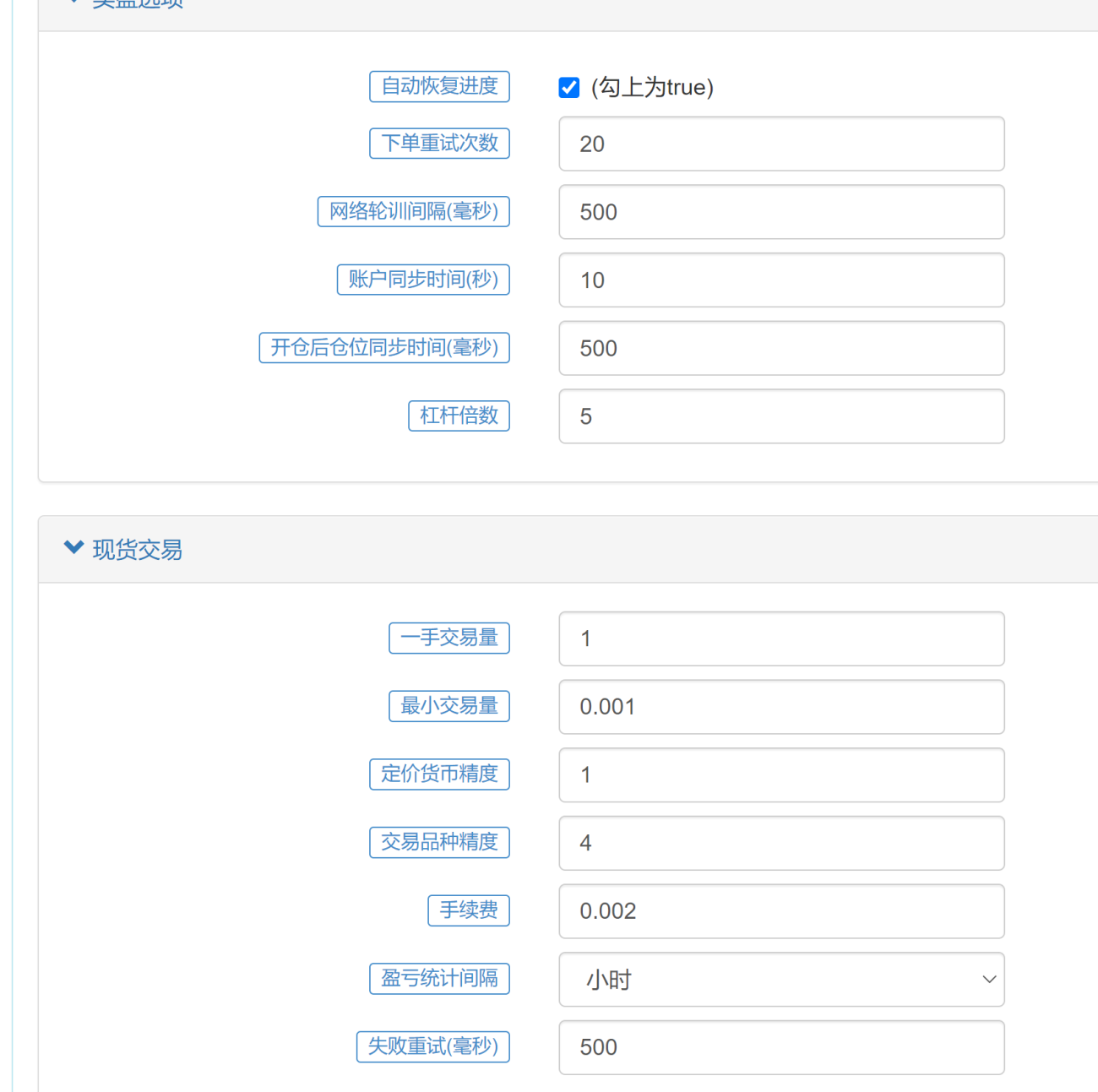Image resolution: width=1098 pixels, height=1092 pixels.
Task: Click the 自动恢复进度 label tag
Action: point(440,86)
